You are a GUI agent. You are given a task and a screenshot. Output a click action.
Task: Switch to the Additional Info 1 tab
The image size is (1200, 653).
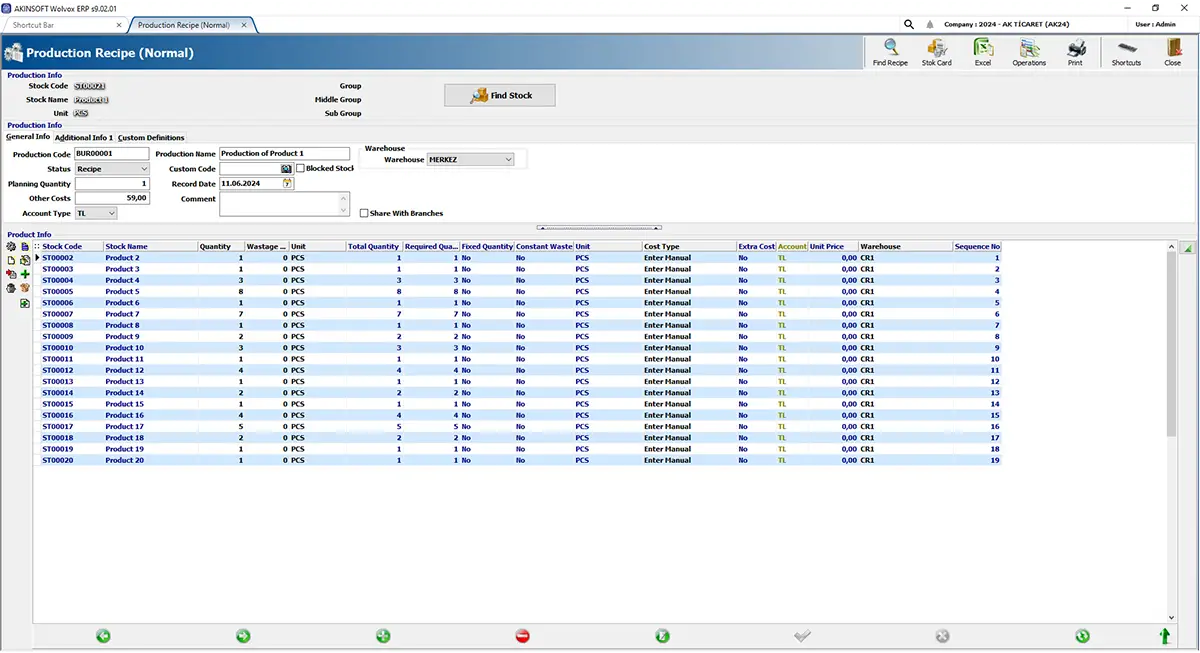point(84,137)
